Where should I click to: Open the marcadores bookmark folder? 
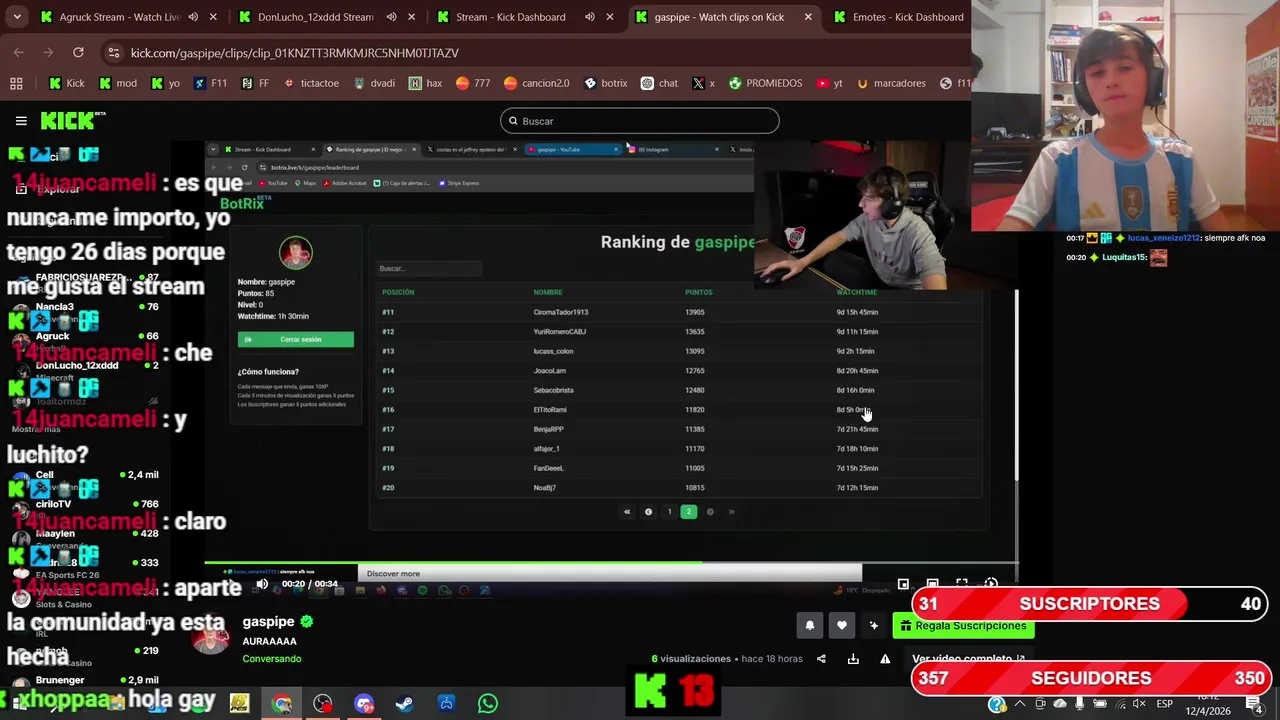point(890,83)
